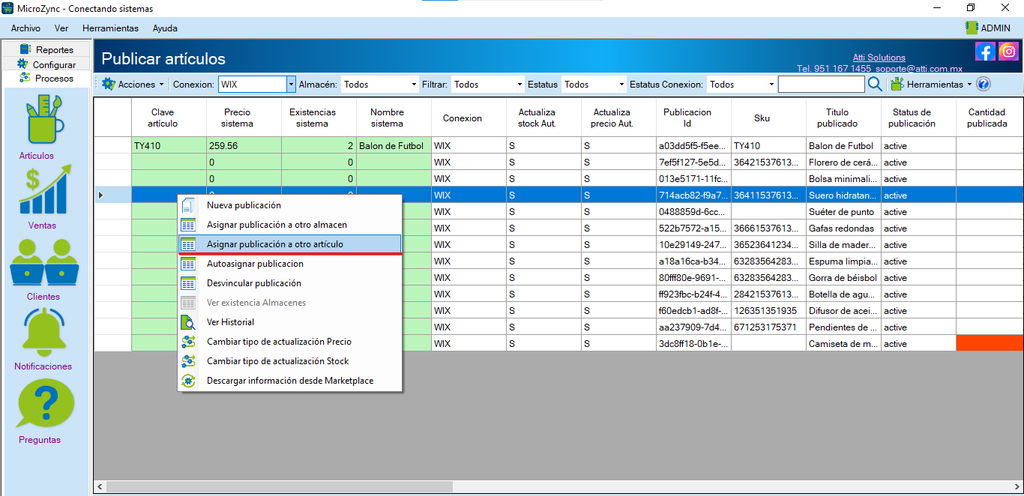Image resolution: width=1024 pixels, height=496 pixels.
Task: Expand the Filtrar dropdown
Action: tap(520, 84)
